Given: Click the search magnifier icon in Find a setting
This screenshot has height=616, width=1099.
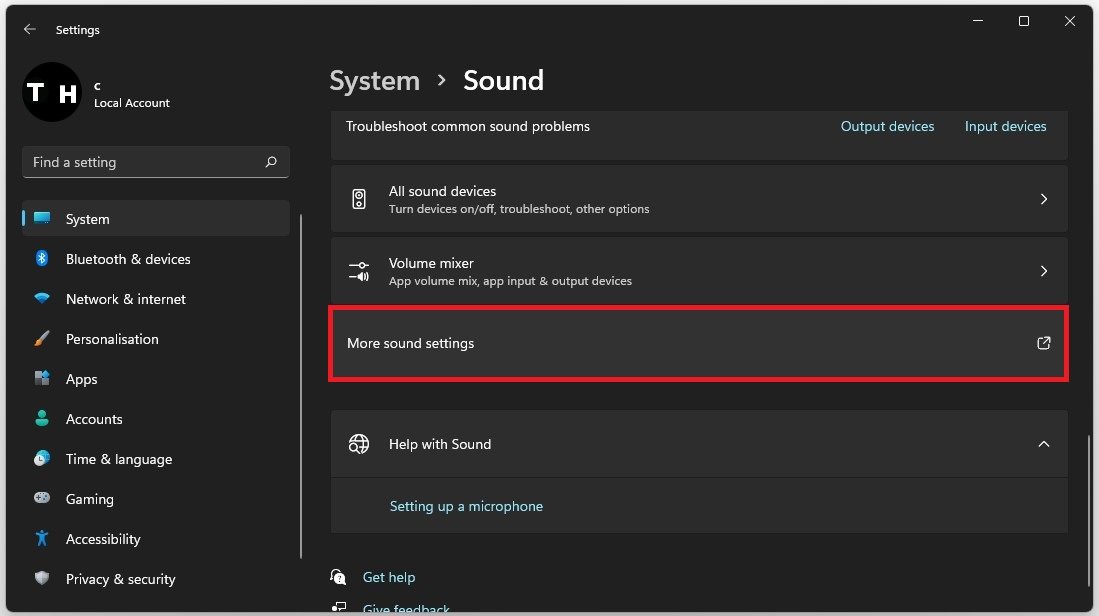Looking at the screenshot, I should coord(271,162).
